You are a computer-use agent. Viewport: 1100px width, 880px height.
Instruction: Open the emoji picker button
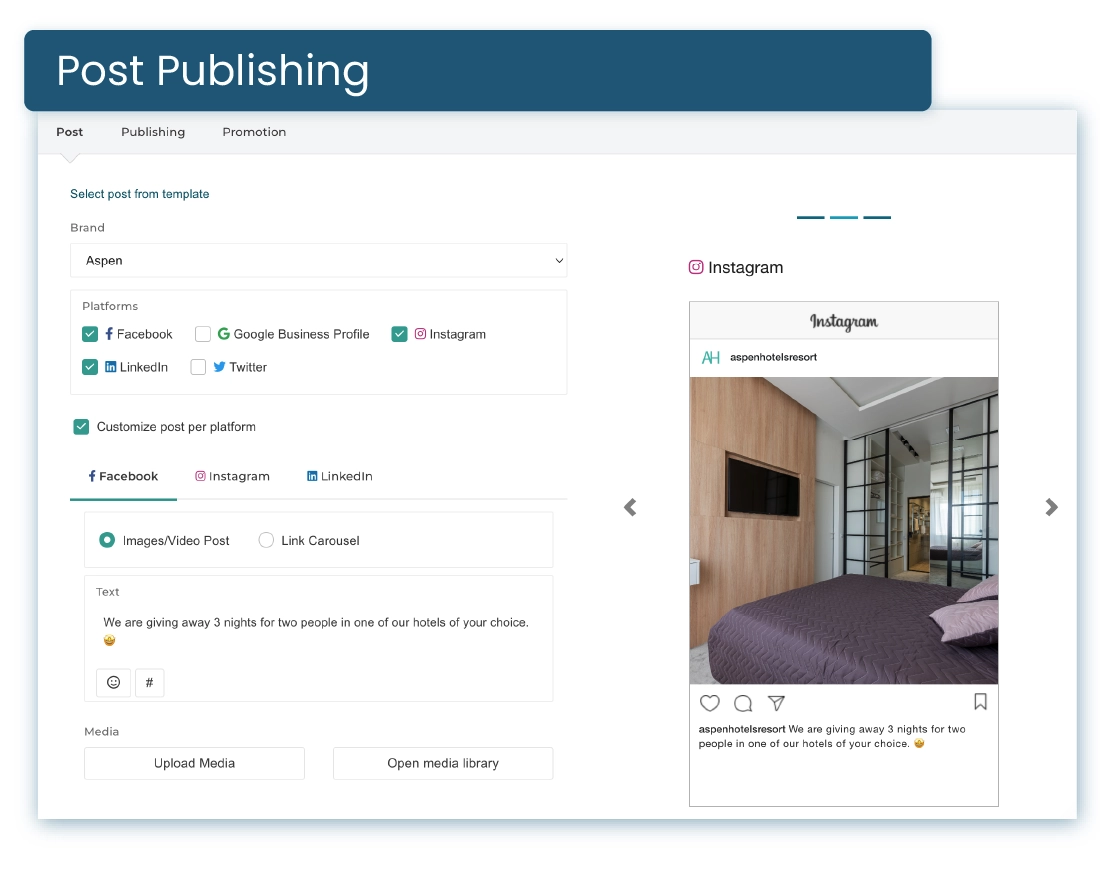113,682
